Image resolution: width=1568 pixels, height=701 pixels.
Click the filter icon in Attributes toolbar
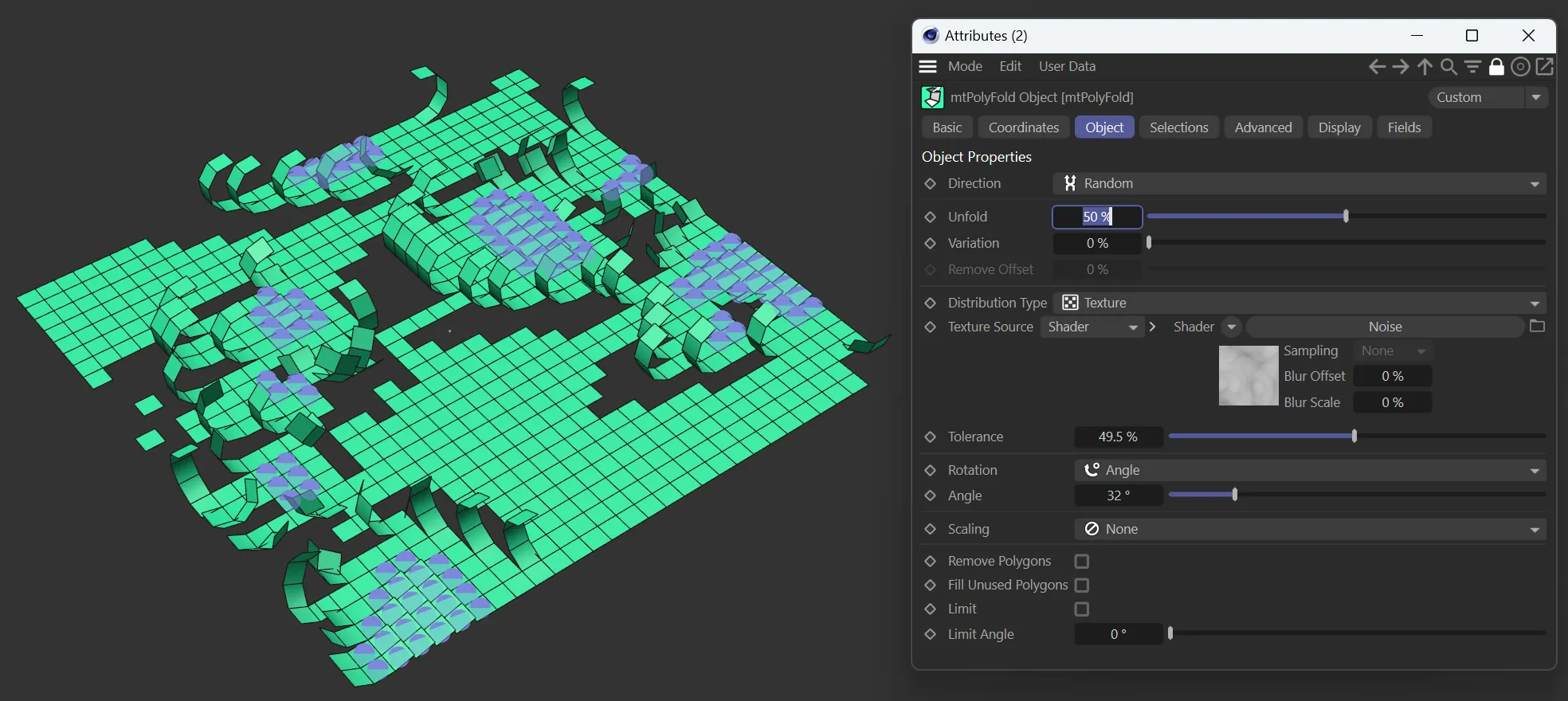pos(1472,67)
